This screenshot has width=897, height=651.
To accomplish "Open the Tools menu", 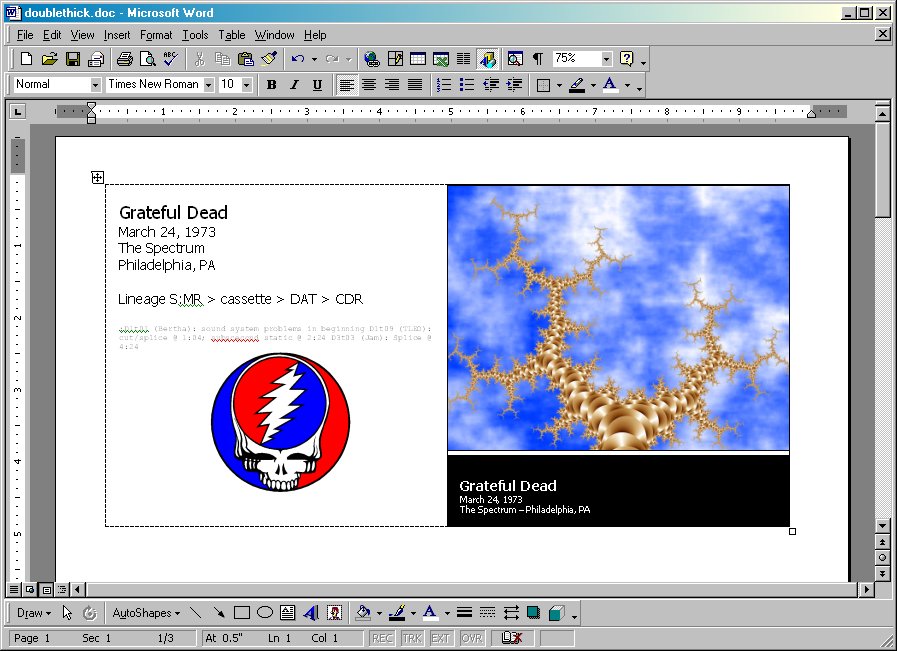I will (x=195, y=35).
